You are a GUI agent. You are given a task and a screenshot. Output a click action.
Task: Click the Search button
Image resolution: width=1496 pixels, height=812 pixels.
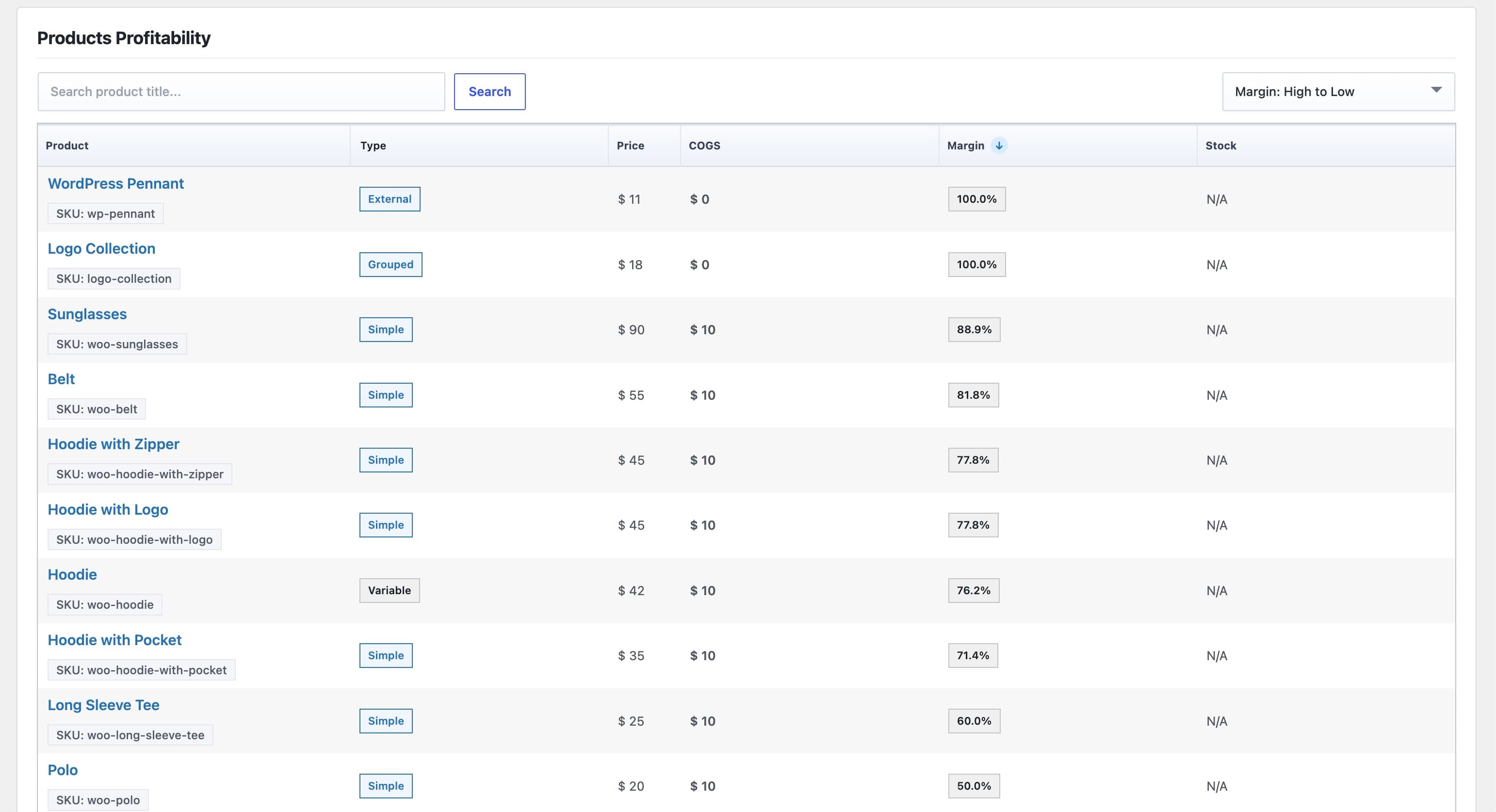click(489, 92)
